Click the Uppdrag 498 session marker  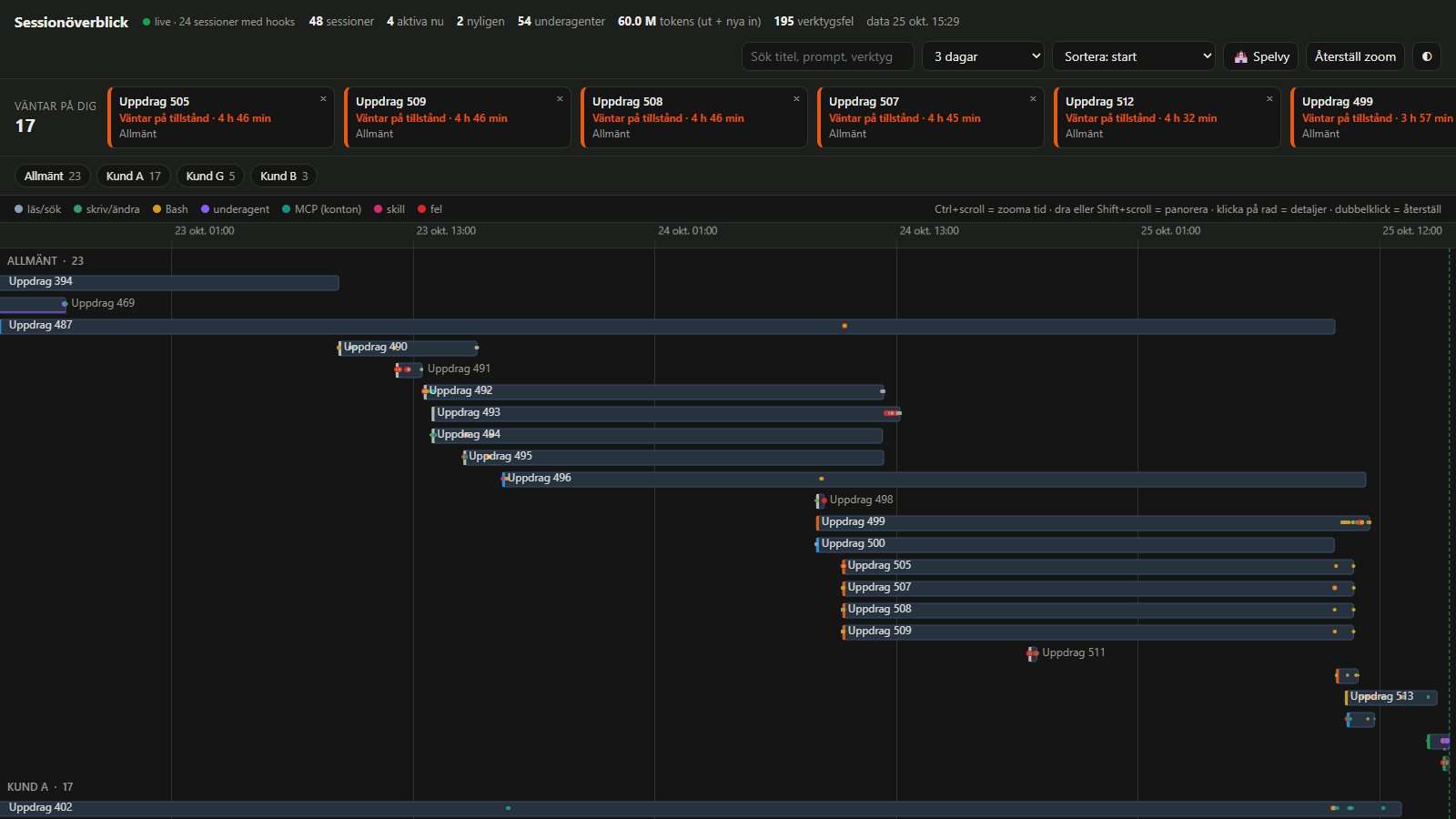[821, 500]
